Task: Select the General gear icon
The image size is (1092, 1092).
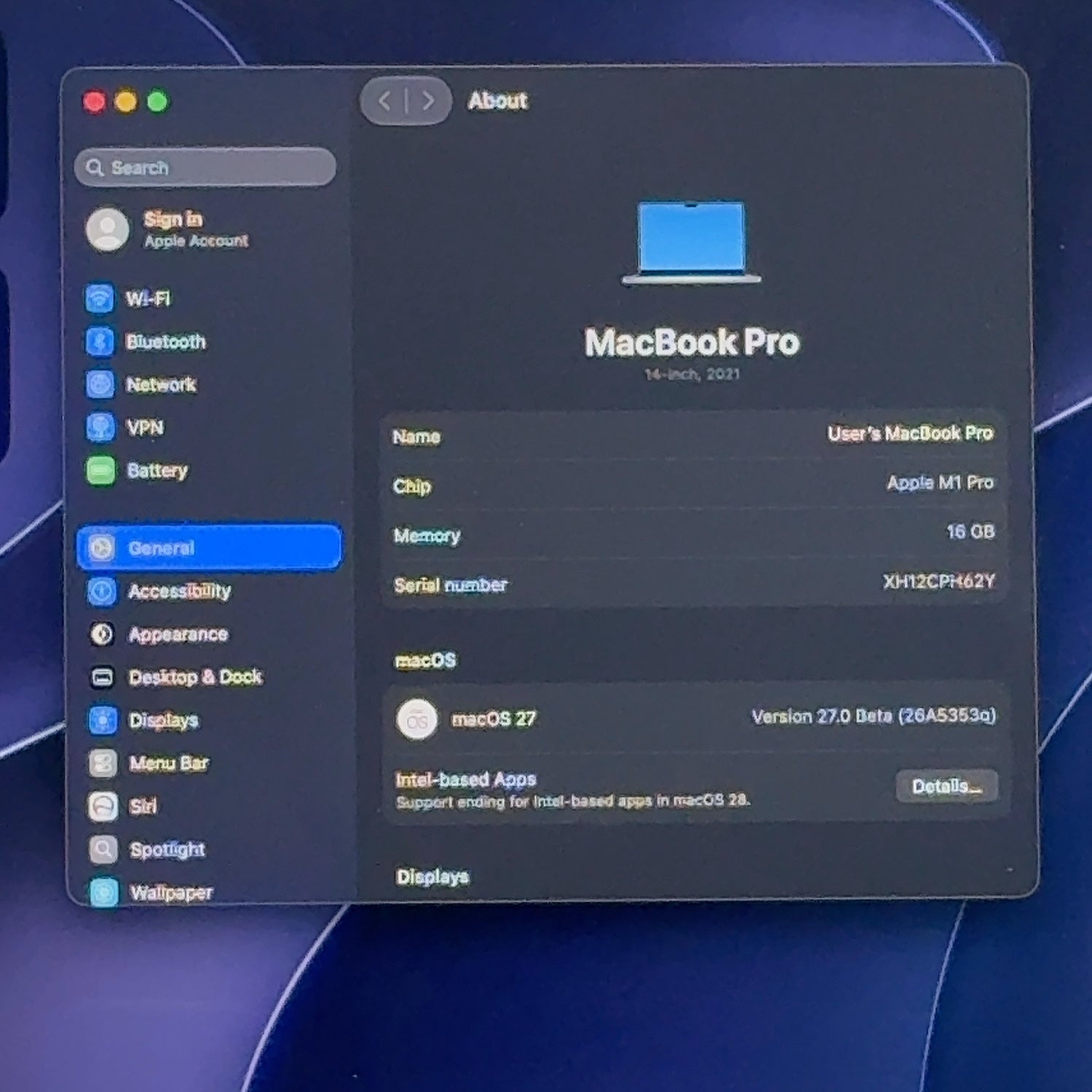Action: click(x=102, y=547)
